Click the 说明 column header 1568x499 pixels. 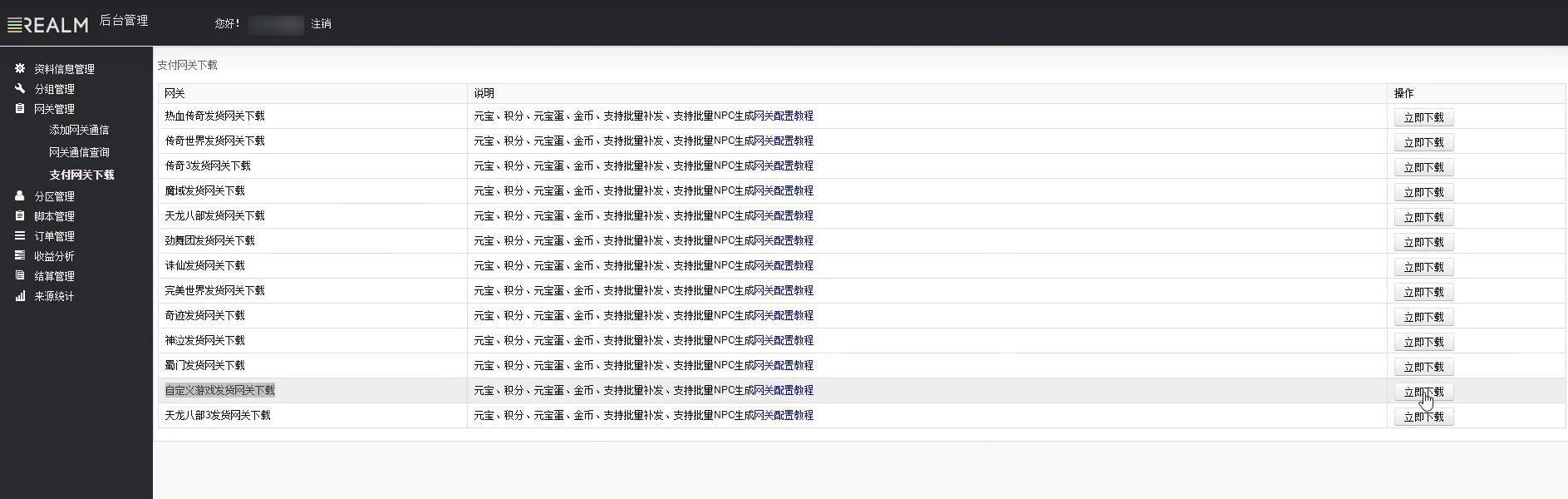[x=484, y=93]
